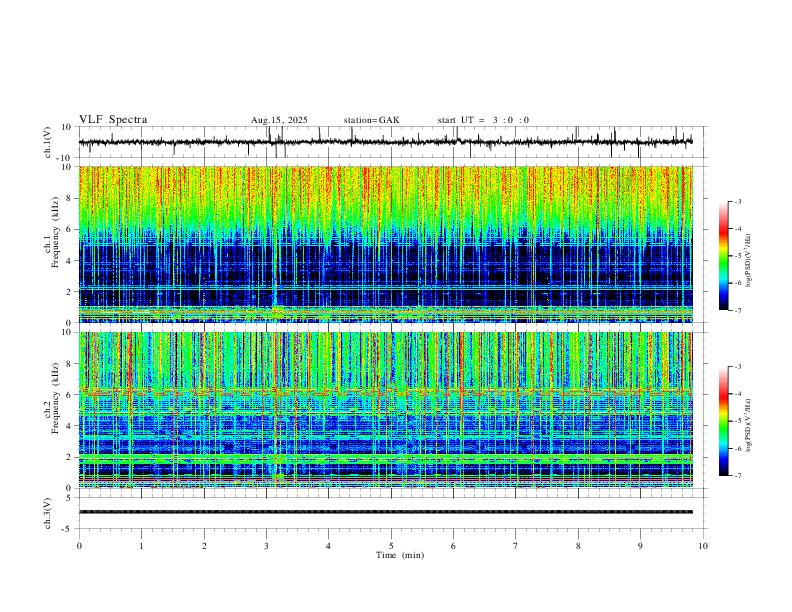Image resolution: width=792 pixels, height=612 pixels.
Task: Click the ch.2 color bar PSD label
Action: (749, 426)
